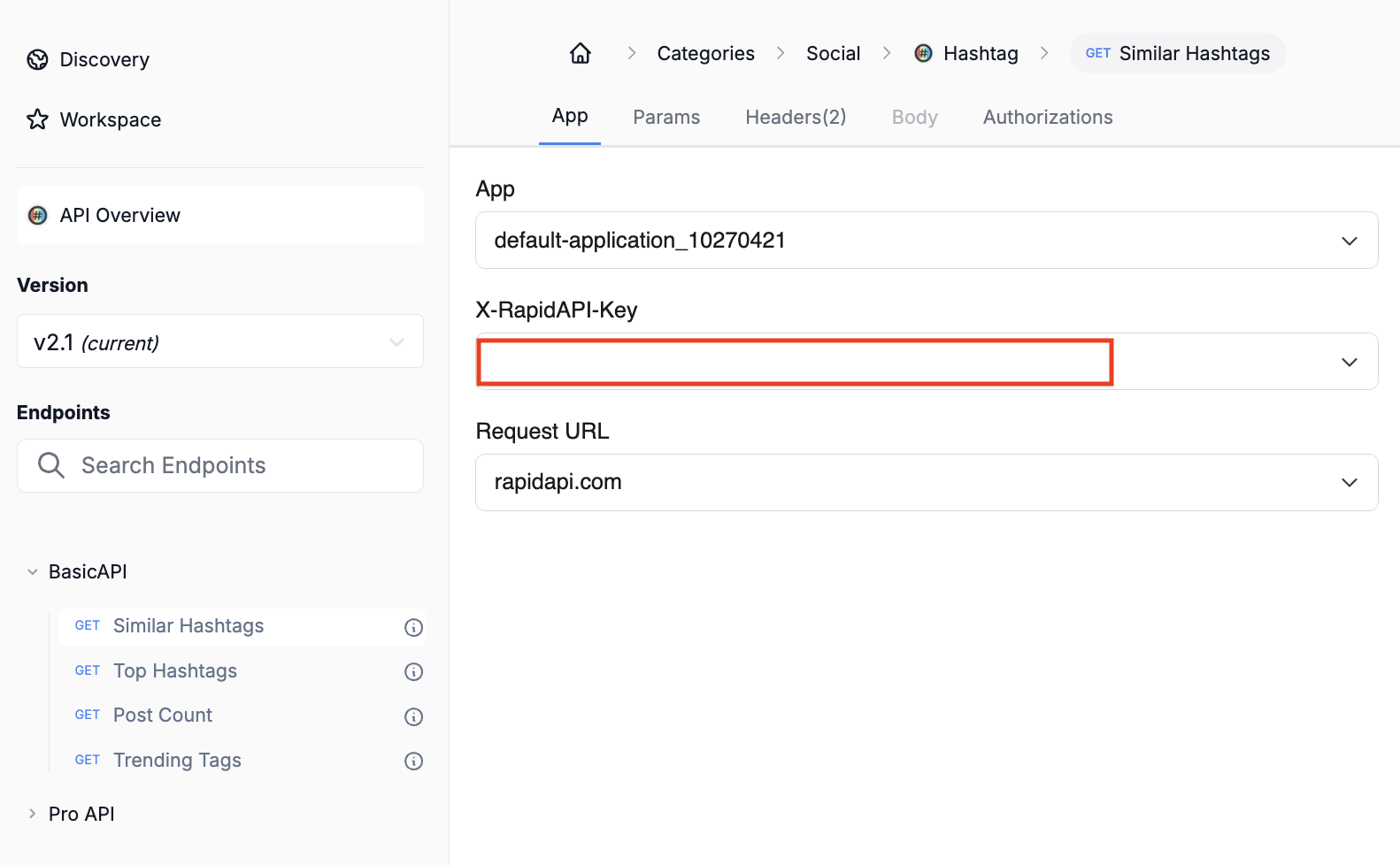
Task: Collapse the BasicAPI endpoint group
Action: coord(33,572)
